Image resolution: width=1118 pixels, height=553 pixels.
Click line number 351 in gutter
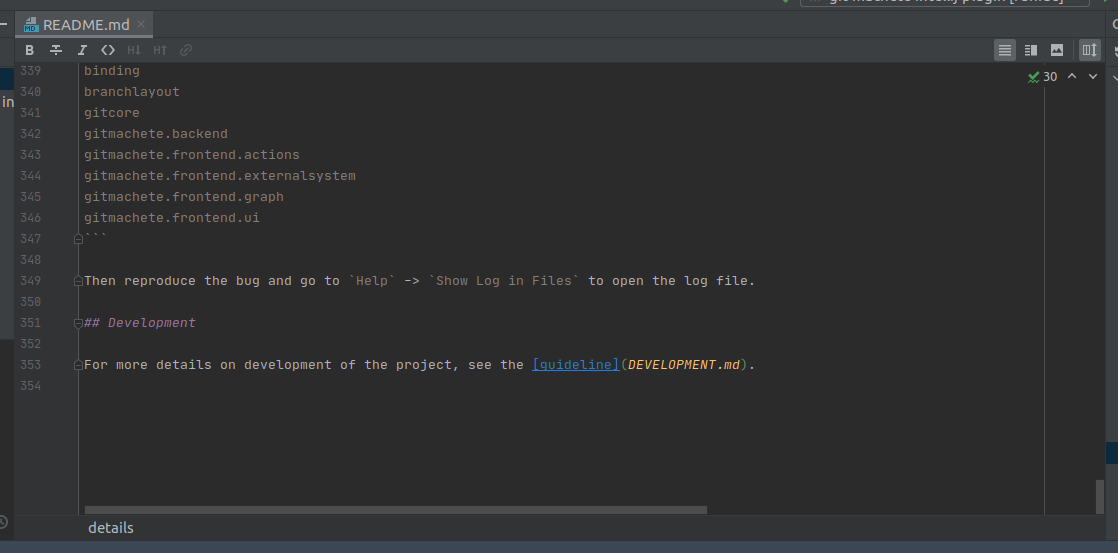(30, 323)
